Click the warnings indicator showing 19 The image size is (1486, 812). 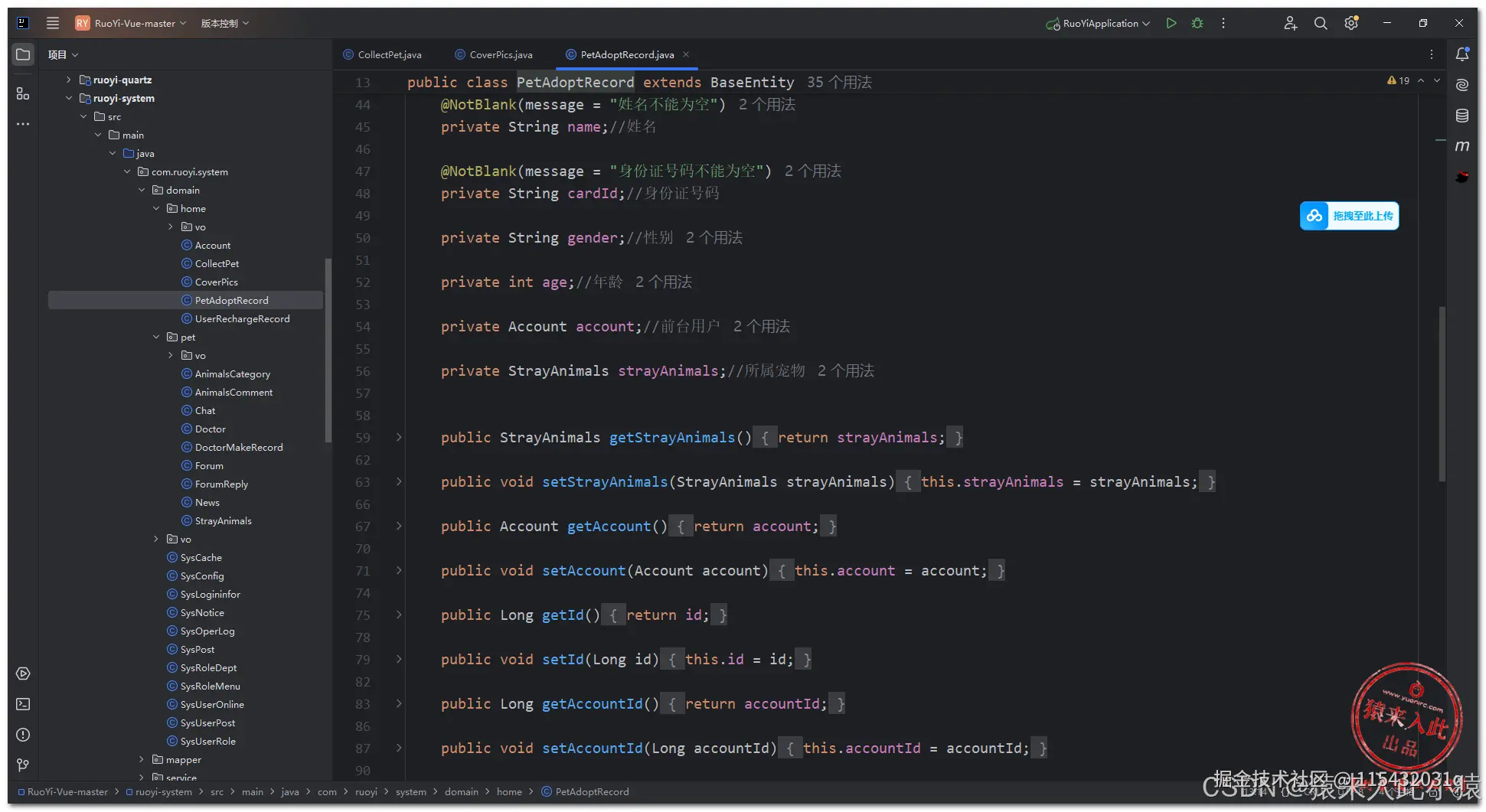(x=1398, y=80)
